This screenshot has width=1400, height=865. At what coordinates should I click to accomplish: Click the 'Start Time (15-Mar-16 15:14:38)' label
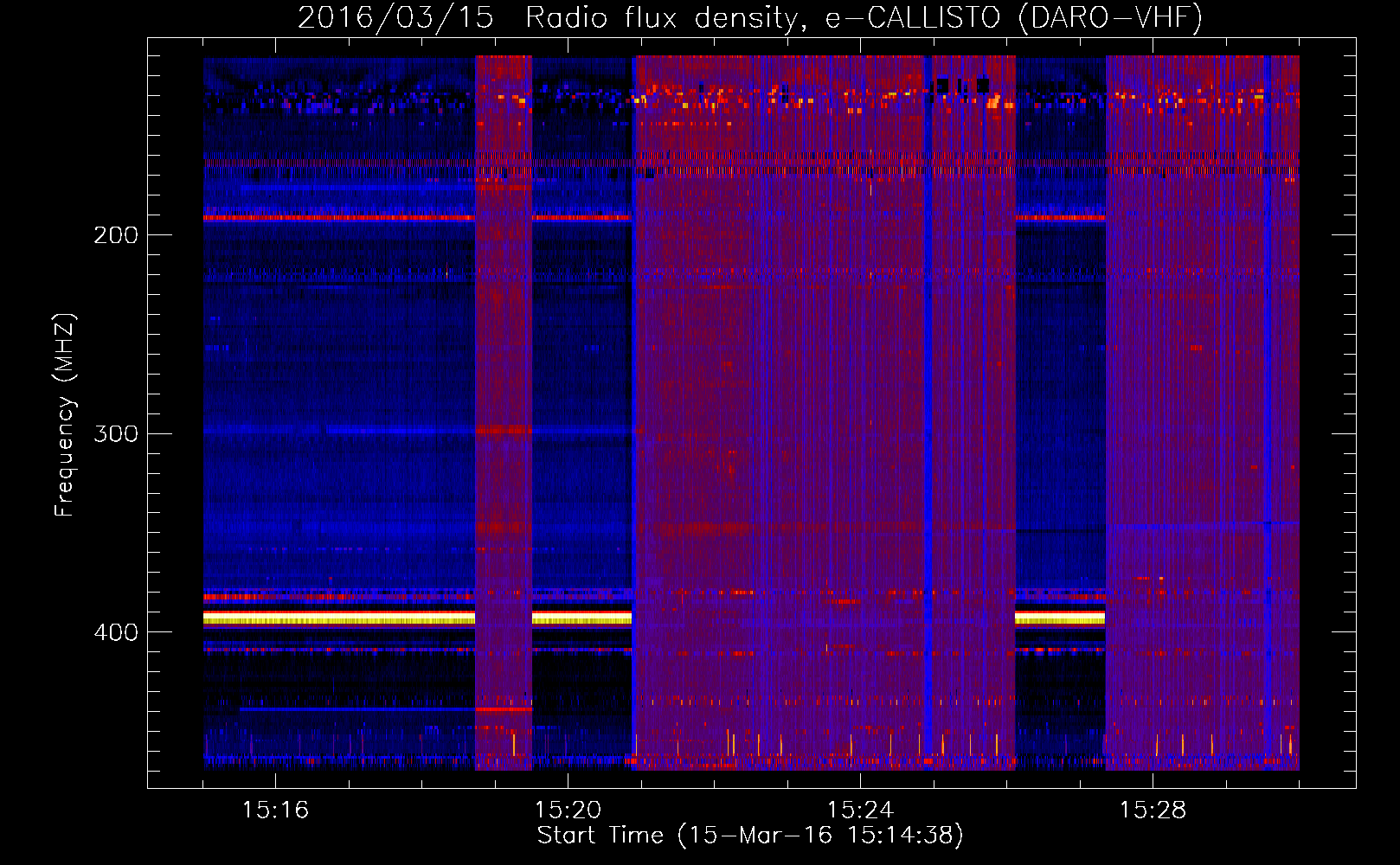750,836
